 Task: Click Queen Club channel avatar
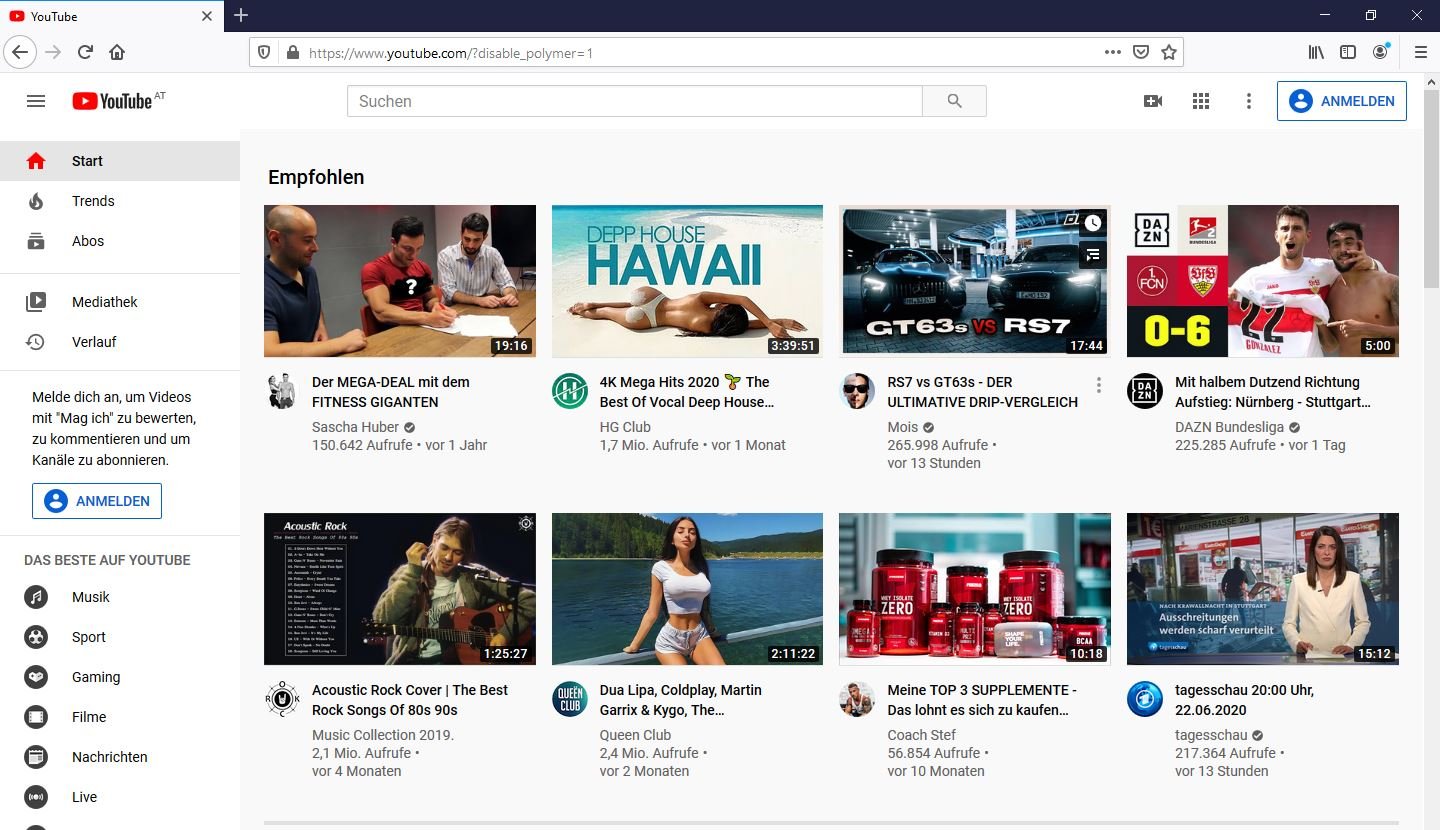[570, 699]
